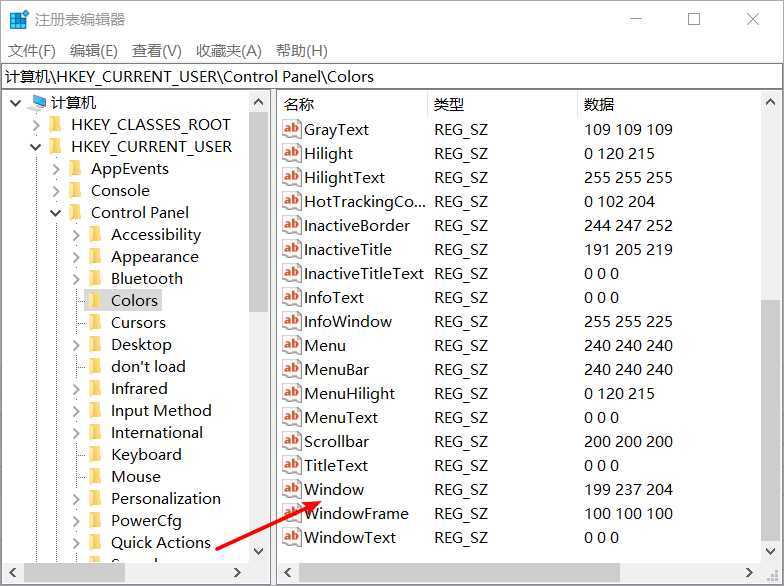Select the WindowText string value icon
The width and height of the screenshot is (784, 586).
click(x=292, y=537)
